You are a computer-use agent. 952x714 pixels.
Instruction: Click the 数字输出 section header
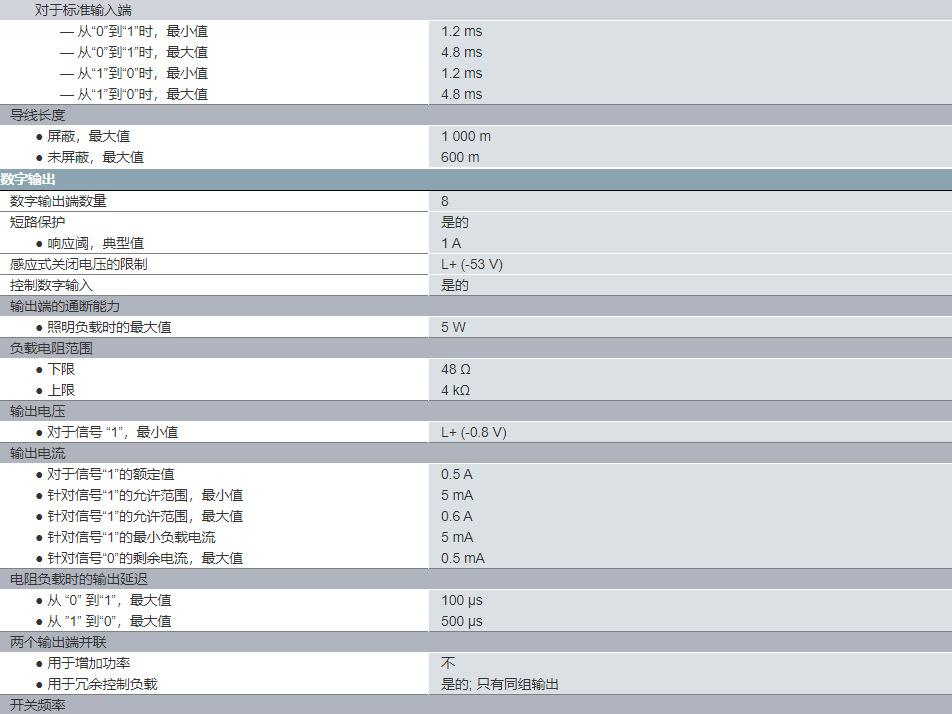[x=28, y=179]
